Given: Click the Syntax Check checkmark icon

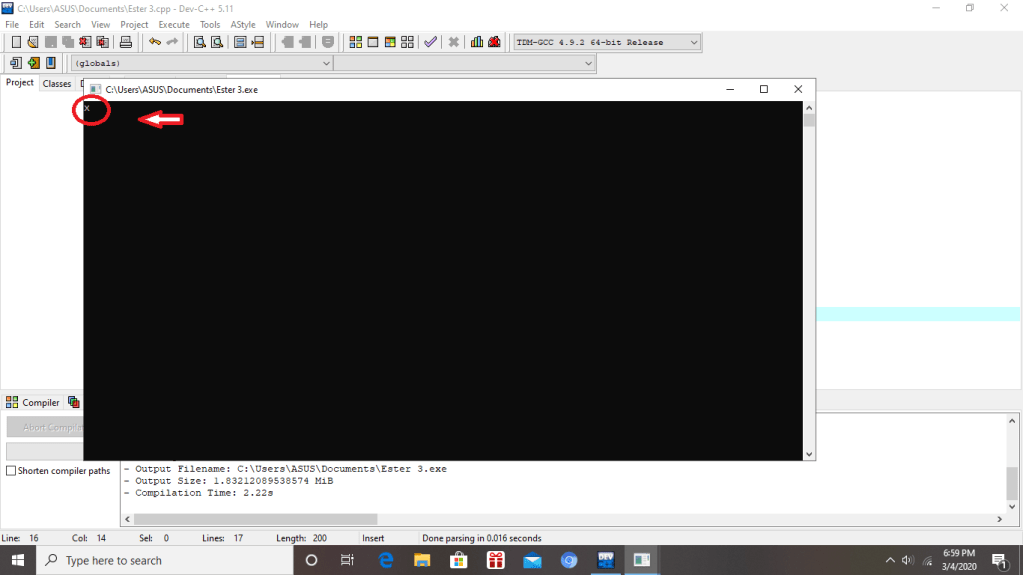Looking at the screenshot, I should 430,42.
